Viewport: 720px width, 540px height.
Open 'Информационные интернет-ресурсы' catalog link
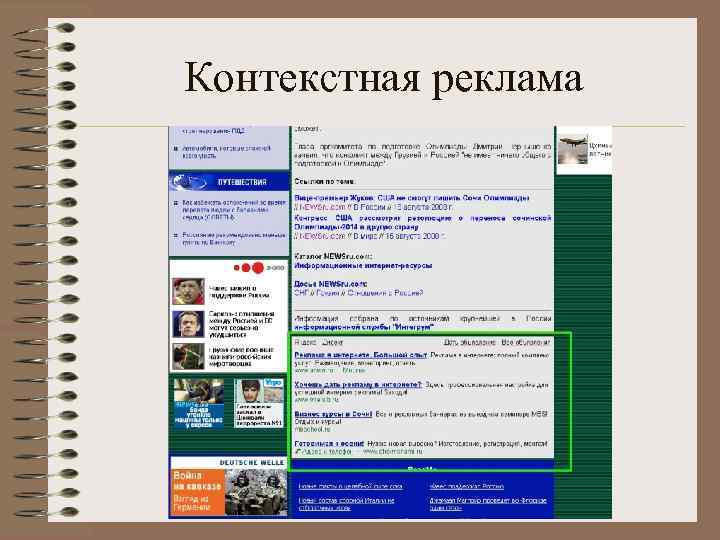(363, 265)
